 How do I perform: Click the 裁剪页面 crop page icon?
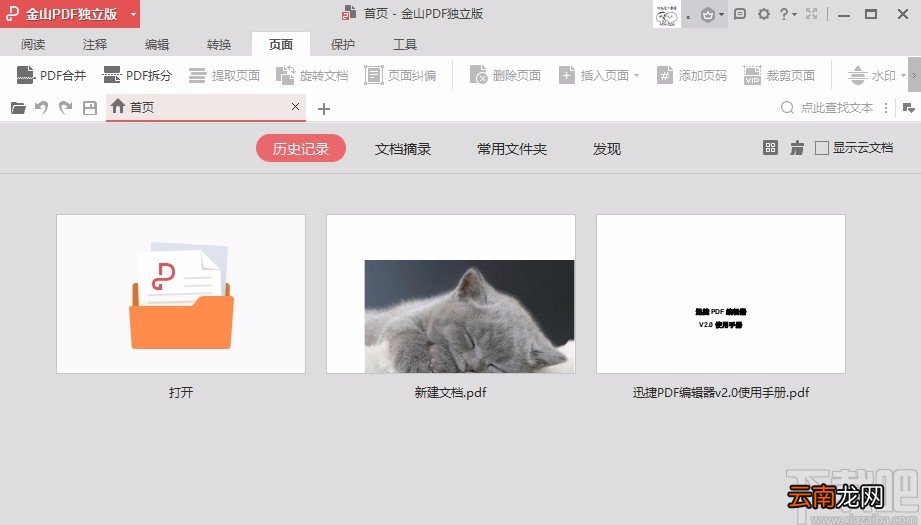pyautogui.click(x=752, y=75)
